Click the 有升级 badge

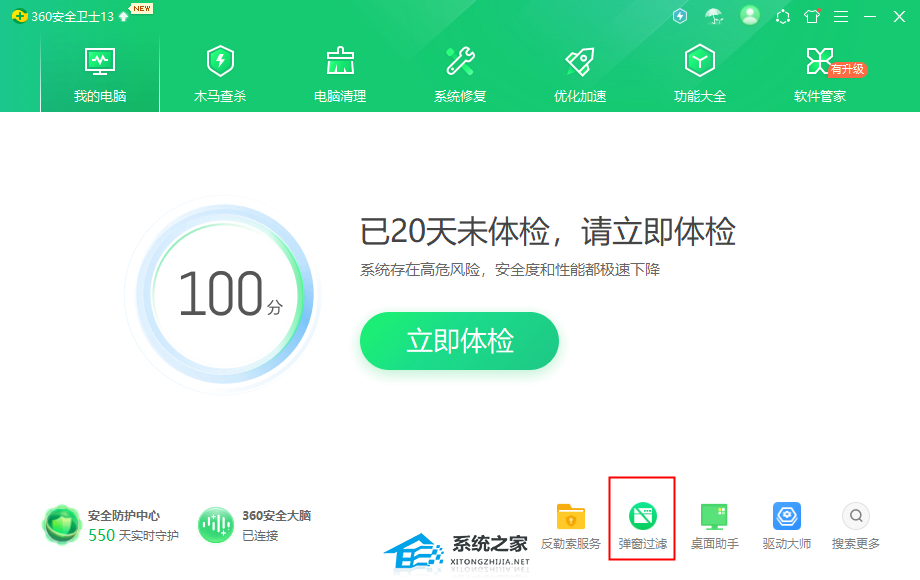847,69
